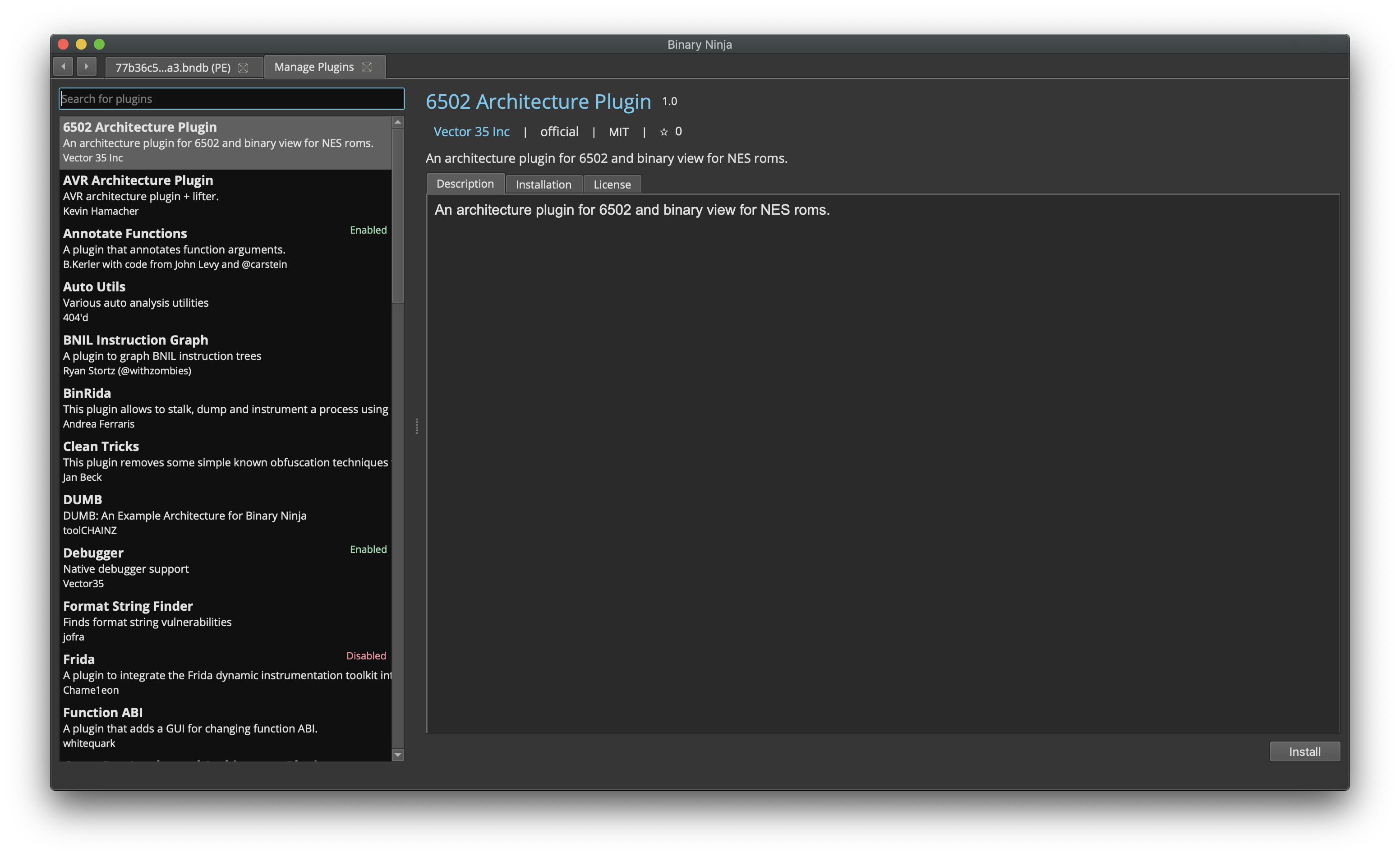The image size is (1400, 857).
Task: Select the Auto Utils plugin
Action: pos(226,301)
